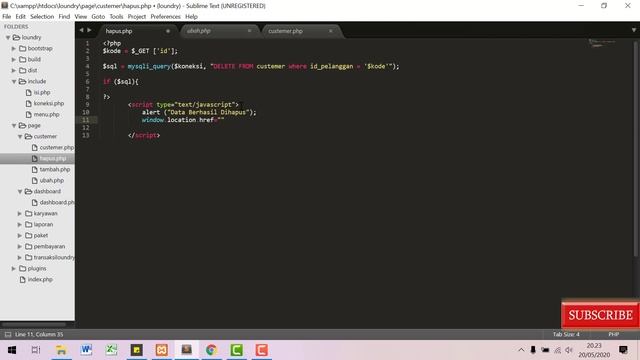Change the PHP syntax selector

pos(613,334)
